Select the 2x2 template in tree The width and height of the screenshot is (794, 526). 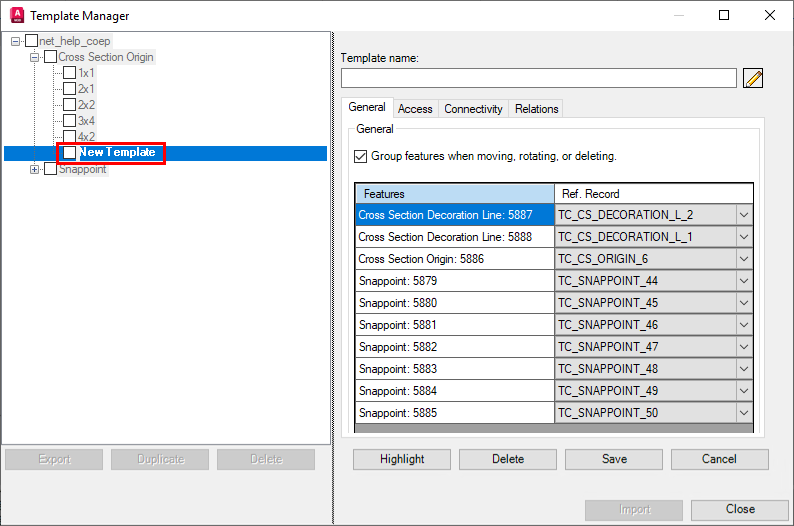[87, 105]
